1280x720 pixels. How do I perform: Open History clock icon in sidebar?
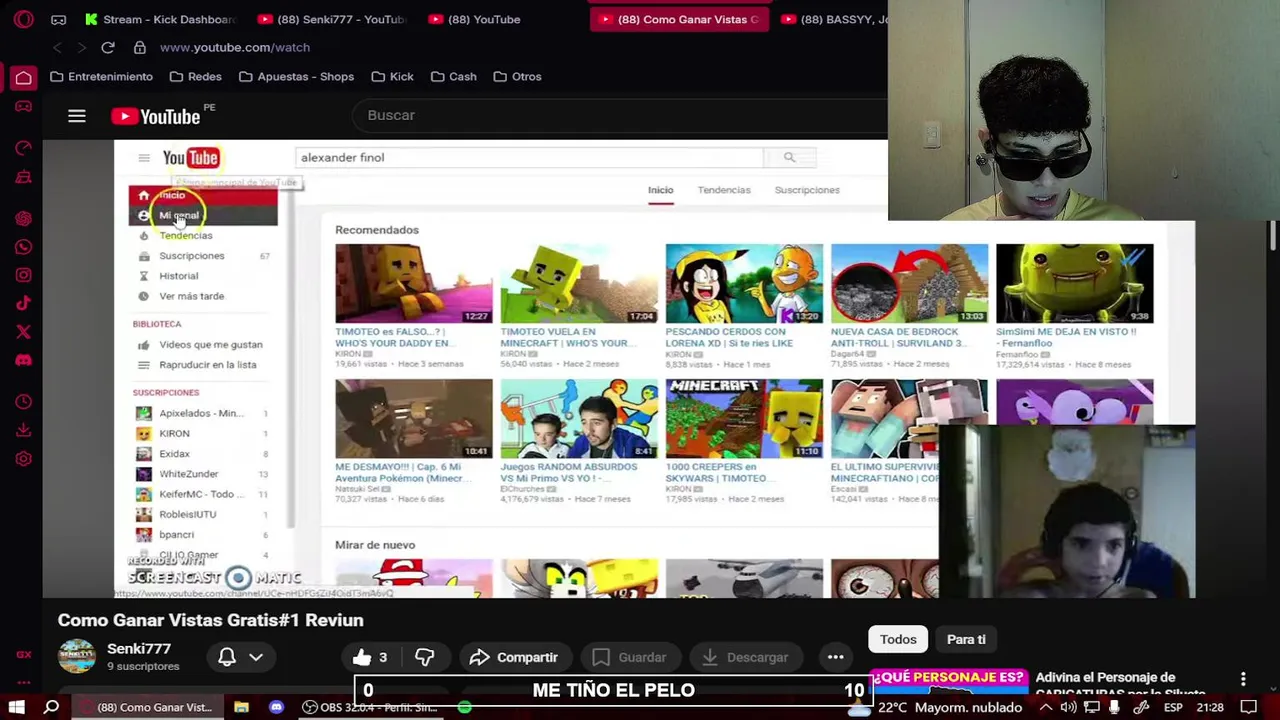(x=23, y=402)
